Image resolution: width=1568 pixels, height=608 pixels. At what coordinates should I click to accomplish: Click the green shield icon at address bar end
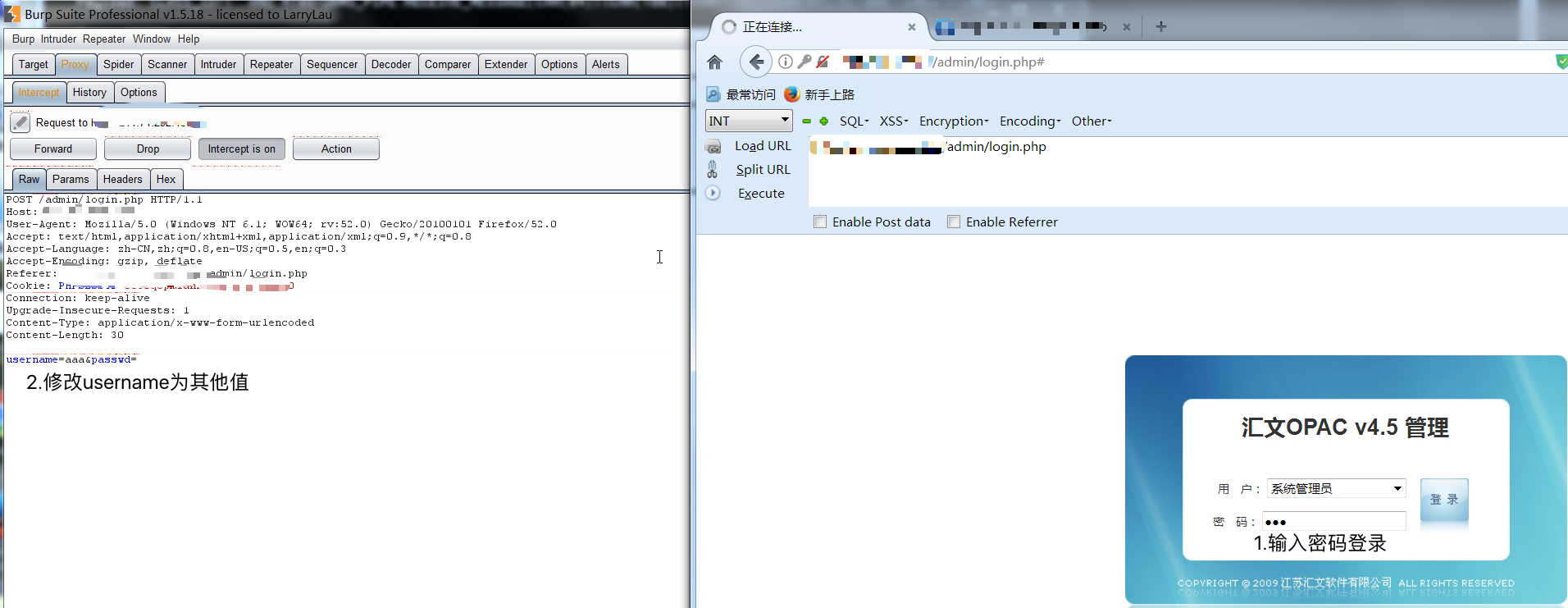[x=1561, y=62]
